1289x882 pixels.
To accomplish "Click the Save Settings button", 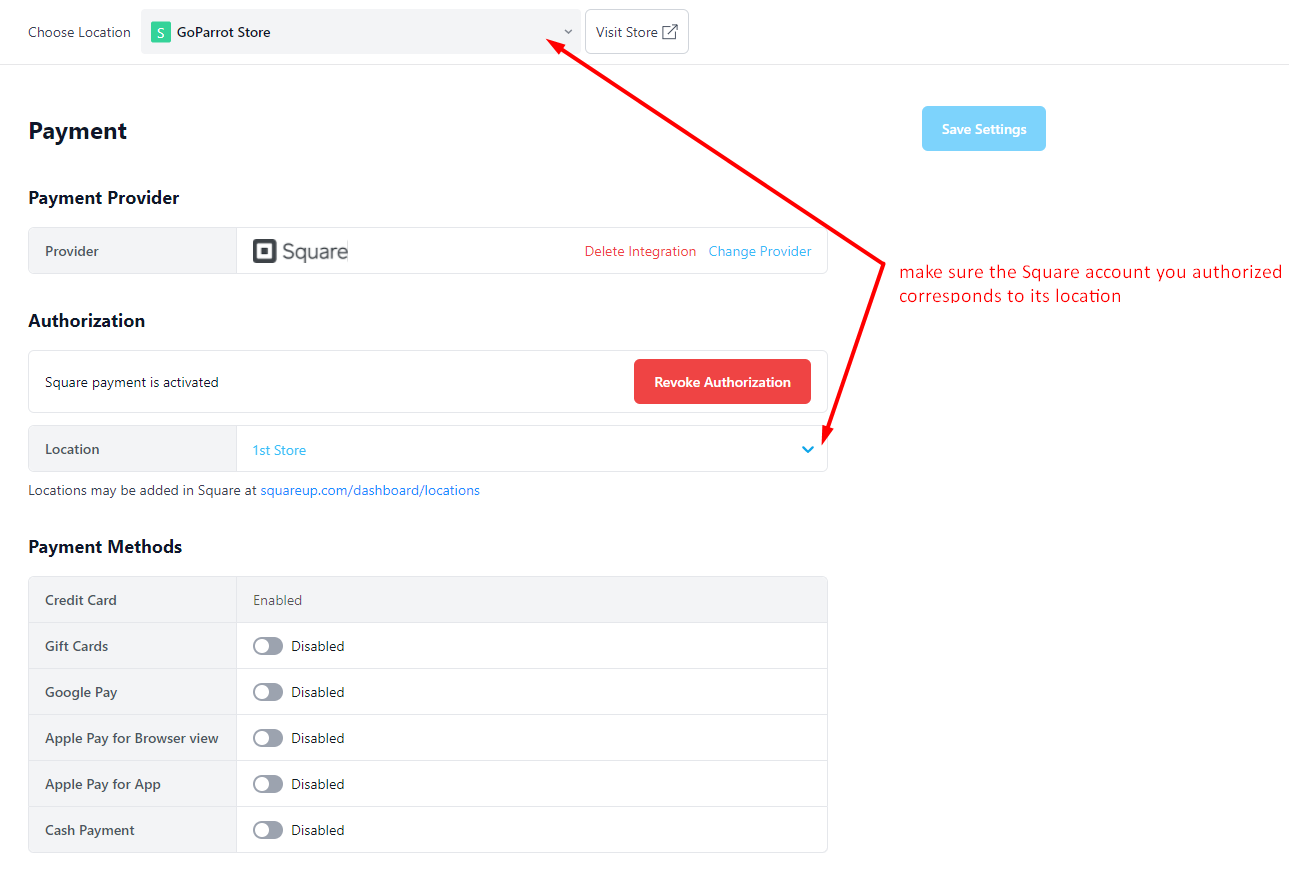I will pos(984,129).
